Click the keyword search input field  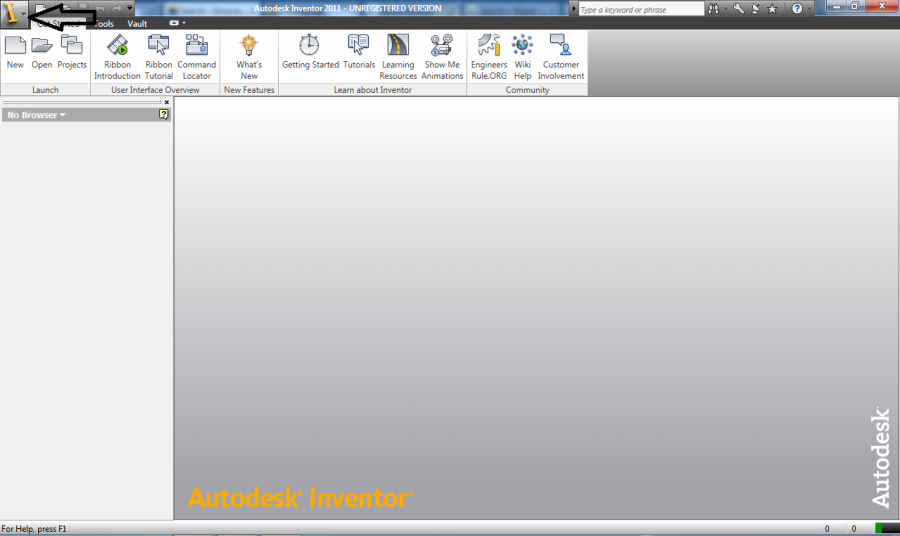click(641, 9)
